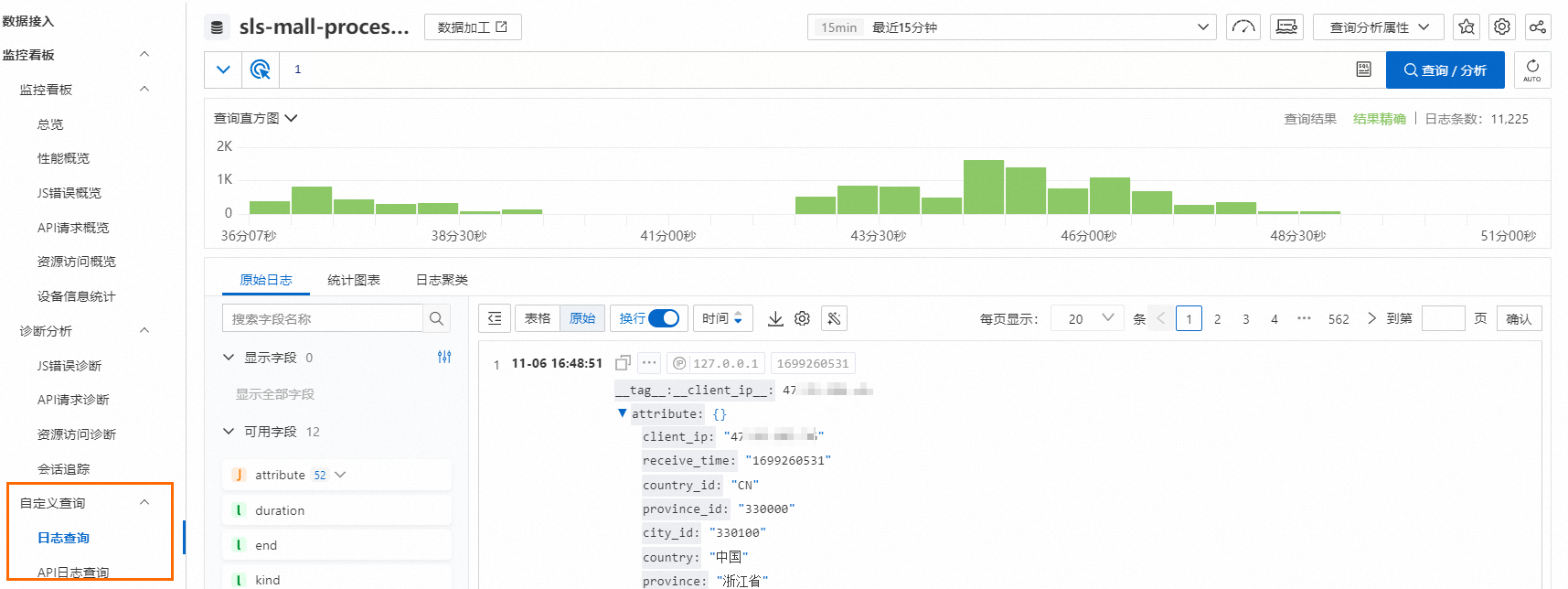Switch log view to 表格 mode
The image size is (1568, 589).
click(538, 318)
